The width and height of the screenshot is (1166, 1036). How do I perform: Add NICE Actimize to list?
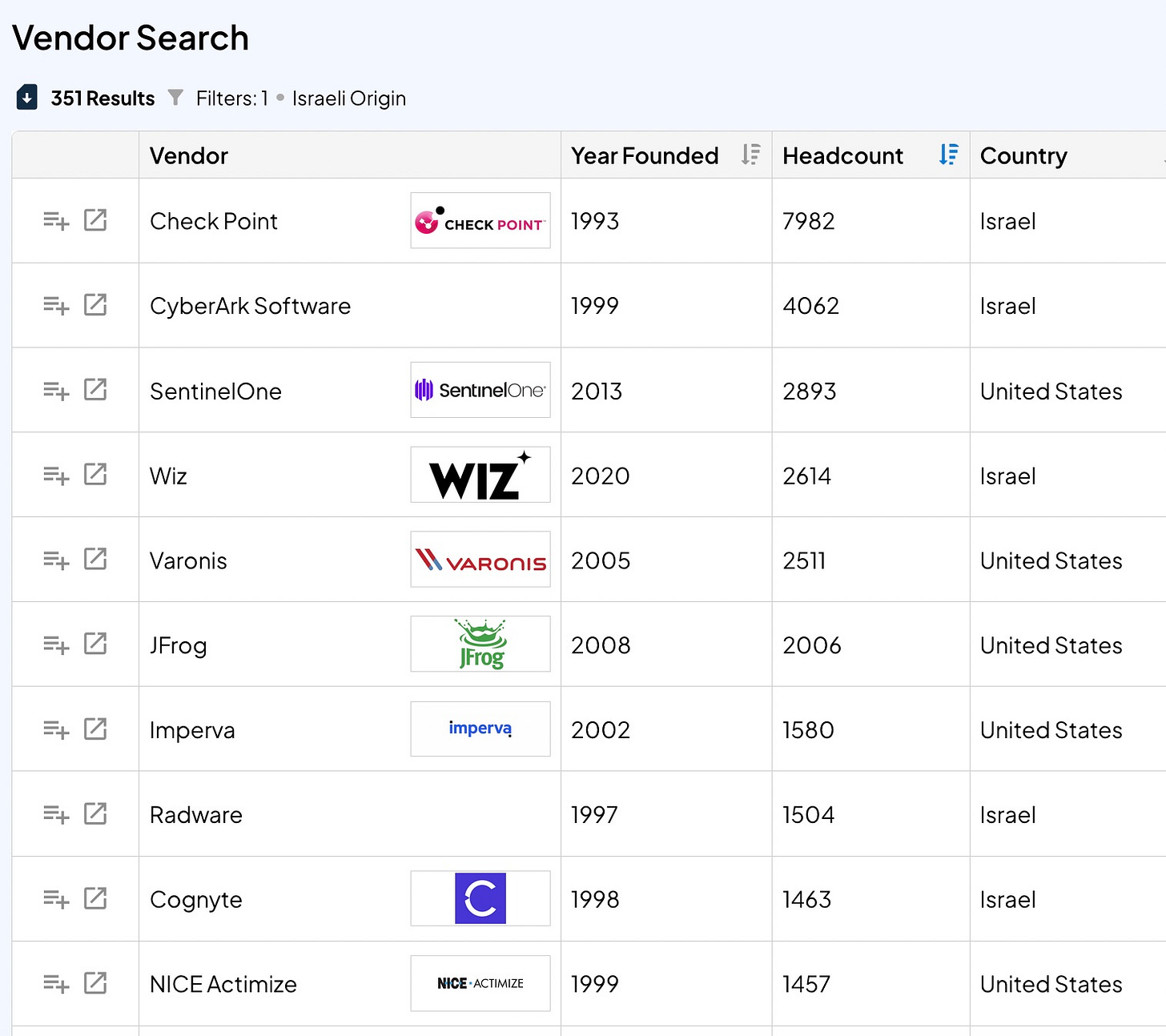point(56,983)
